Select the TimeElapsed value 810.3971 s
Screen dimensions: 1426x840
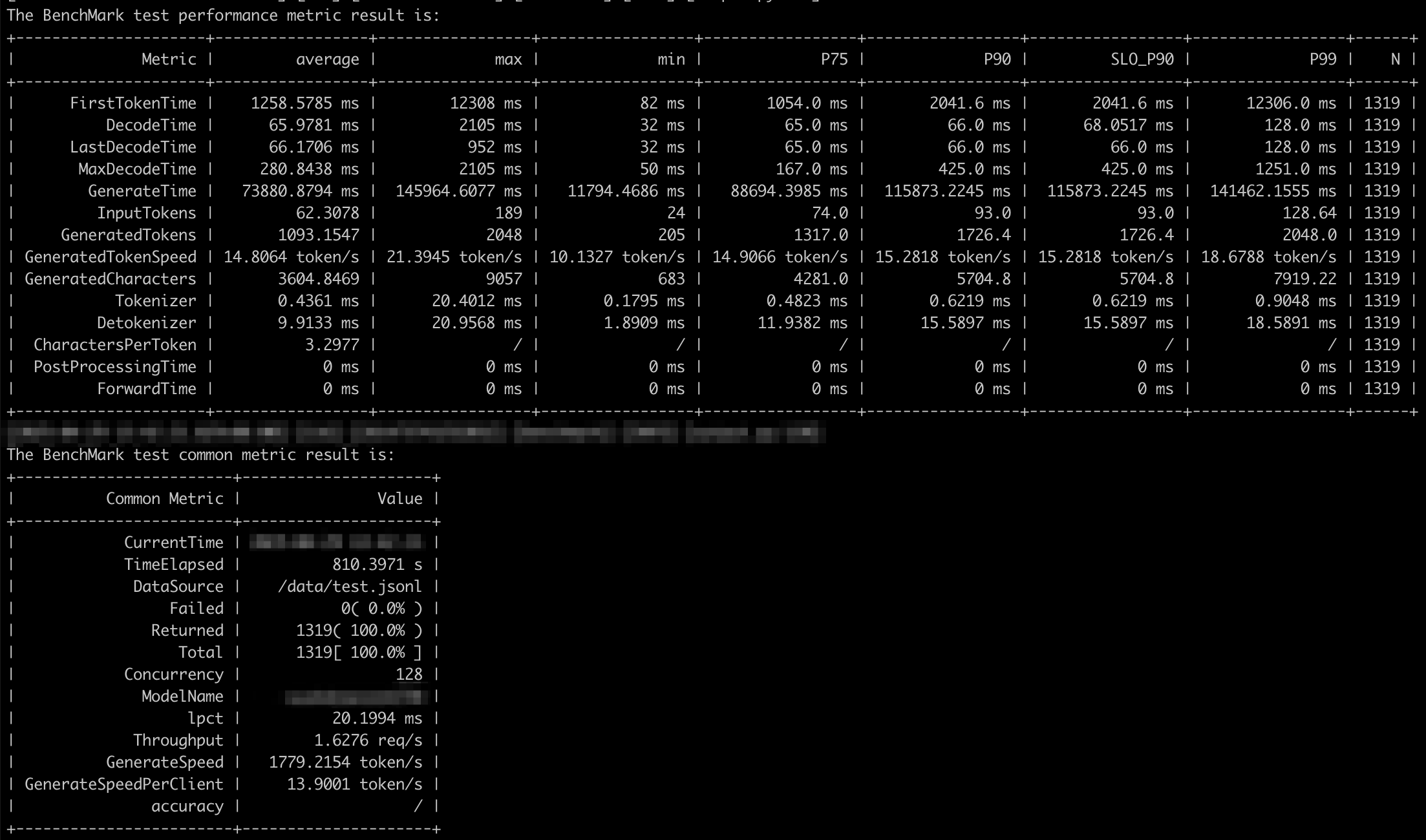378,565
